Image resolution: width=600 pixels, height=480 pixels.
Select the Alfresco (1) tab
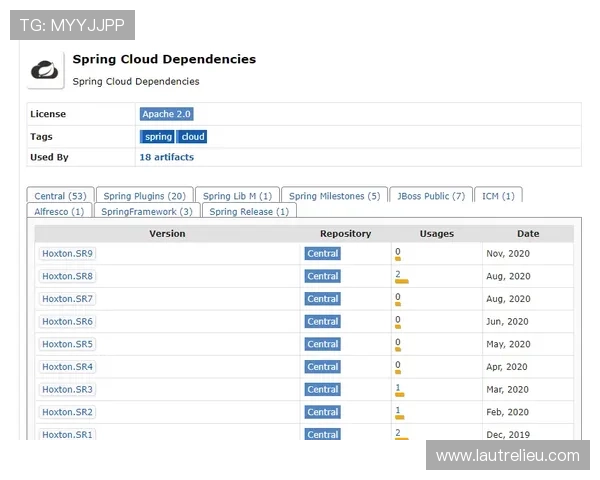click(x=59, y=212)
